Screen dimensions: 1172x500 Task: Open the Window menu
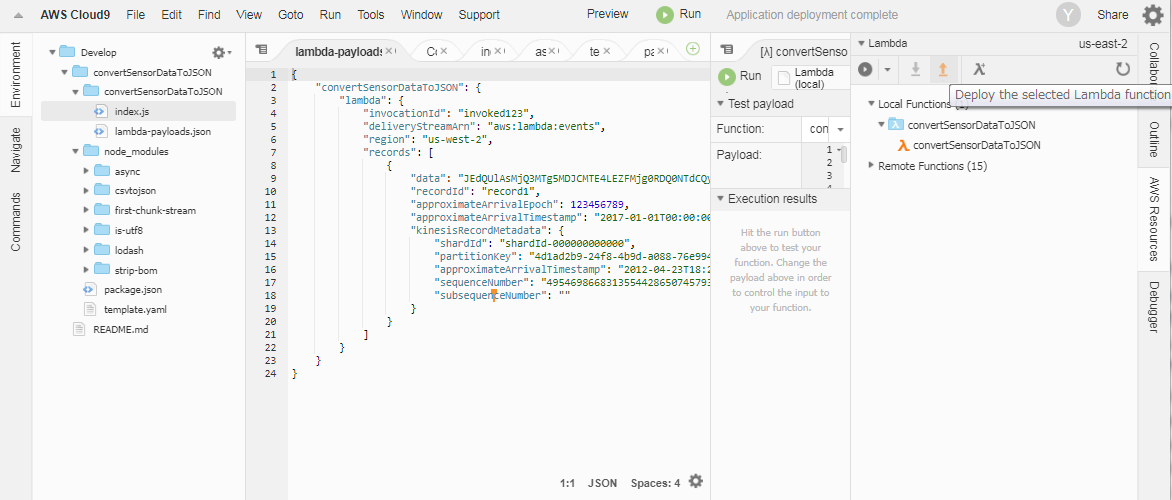(422, 15)
